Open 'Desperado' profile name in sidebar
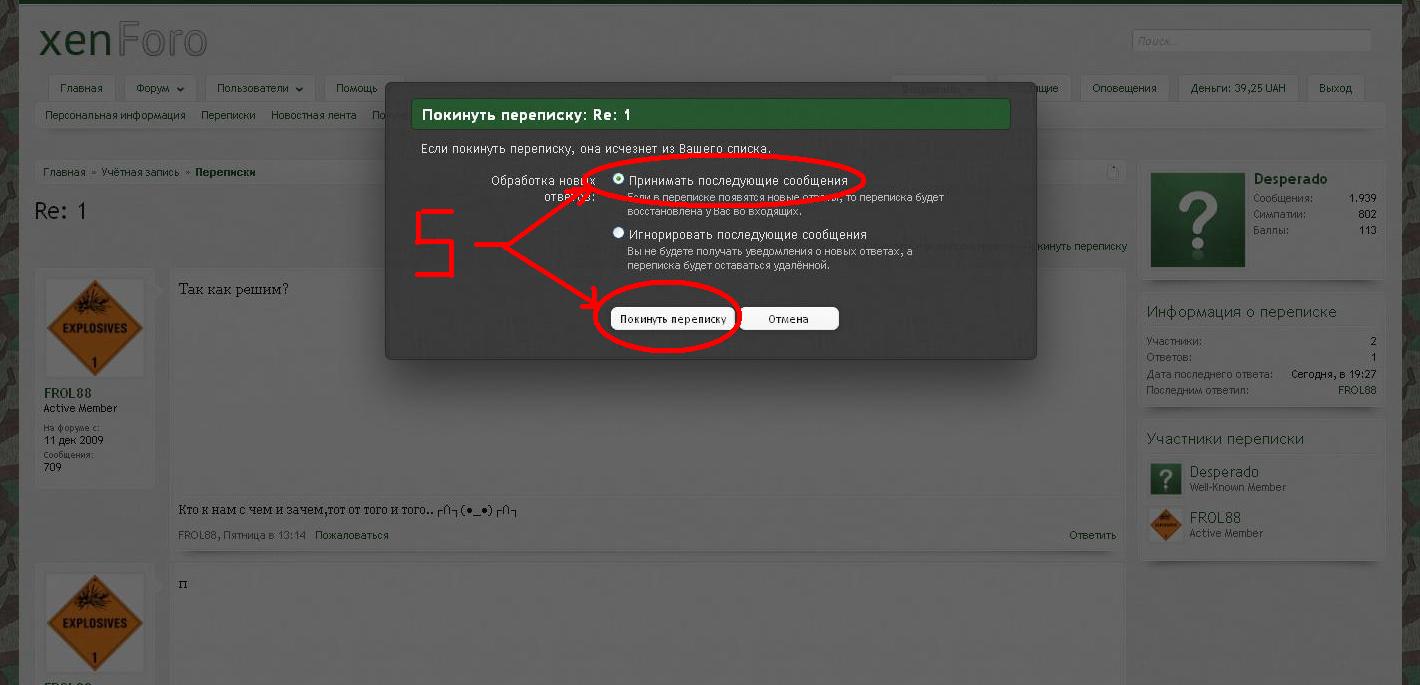This screenshot has height=685, width=1420. point(1290,179)
